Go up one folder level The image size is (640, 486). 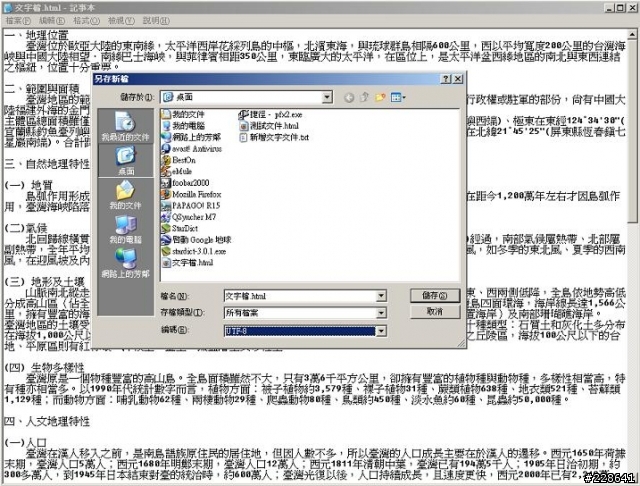[x=364, y=98]
